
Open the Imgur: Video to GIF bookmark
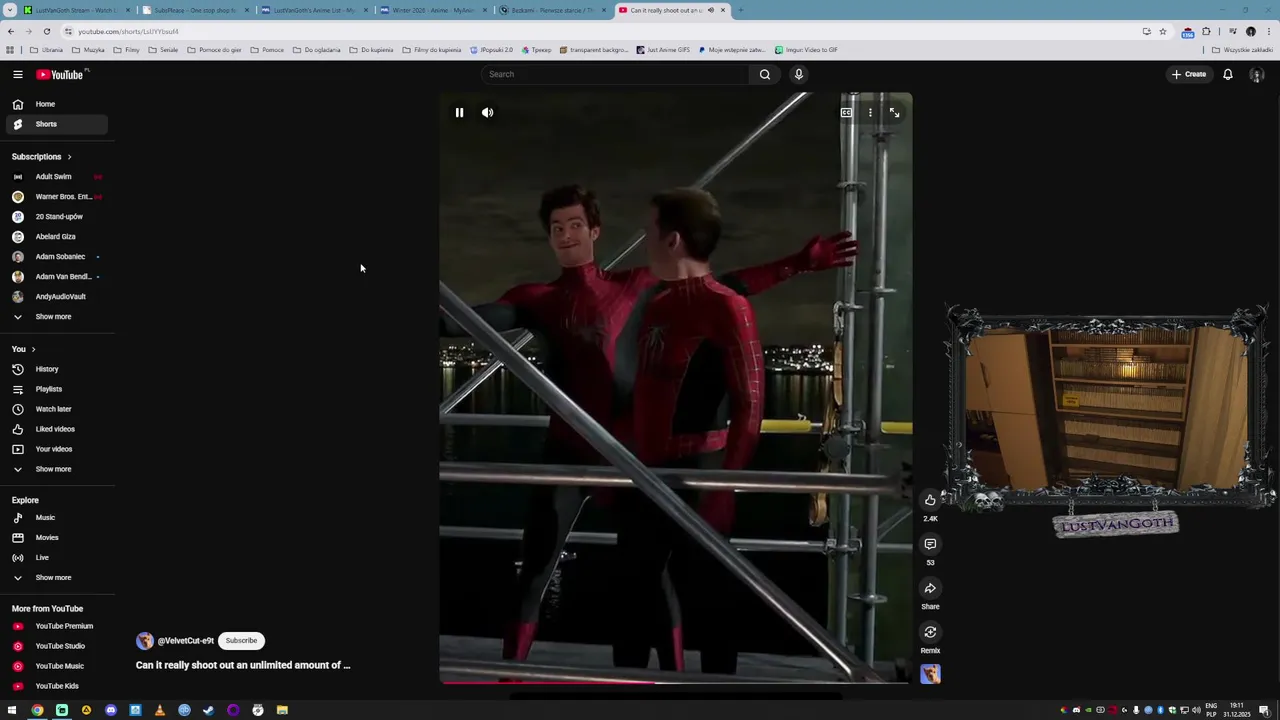coord(806,50)
